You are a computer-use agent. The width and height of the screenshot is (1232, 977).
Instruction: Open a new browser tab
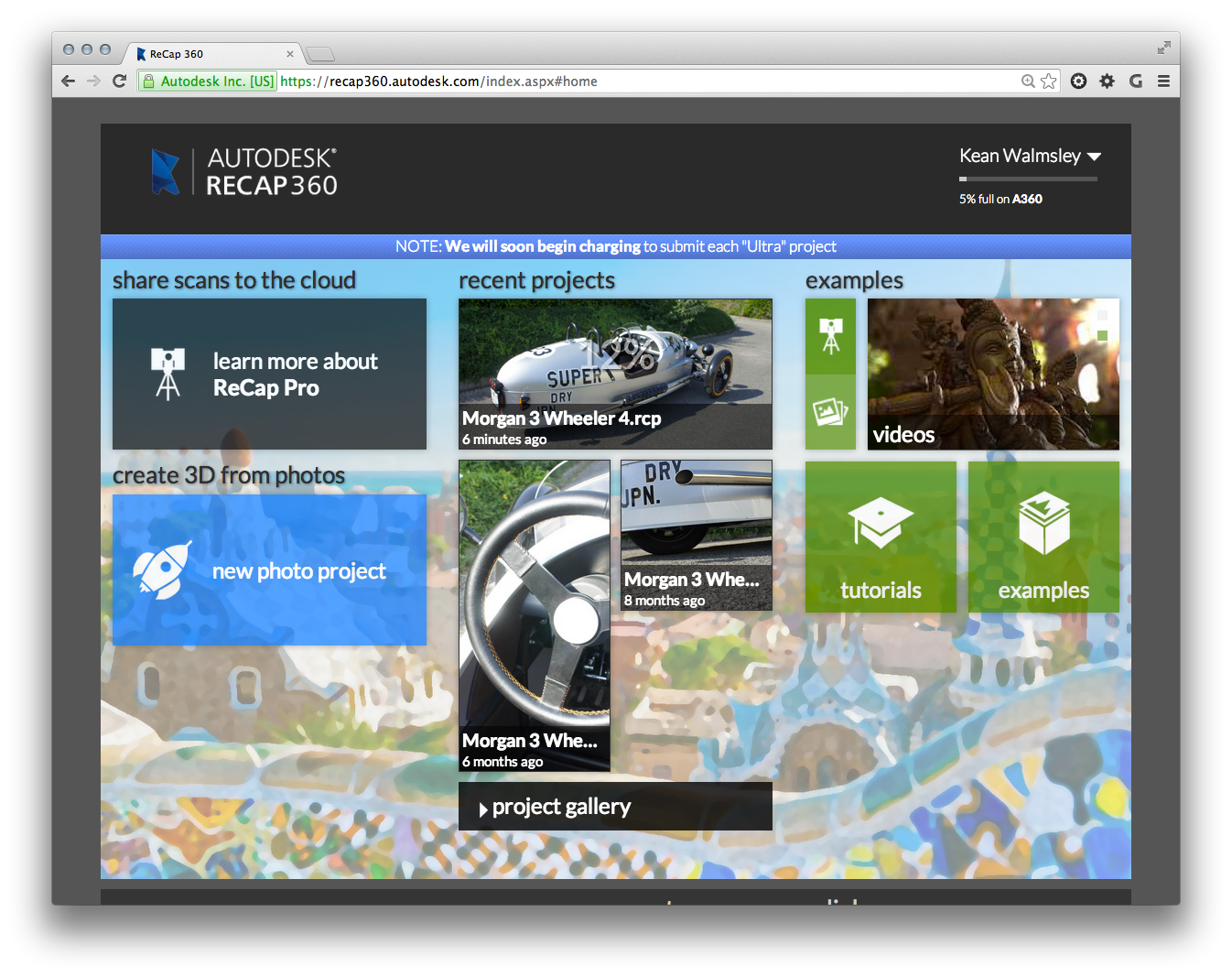pyautogui.click(x=320, y=54)
